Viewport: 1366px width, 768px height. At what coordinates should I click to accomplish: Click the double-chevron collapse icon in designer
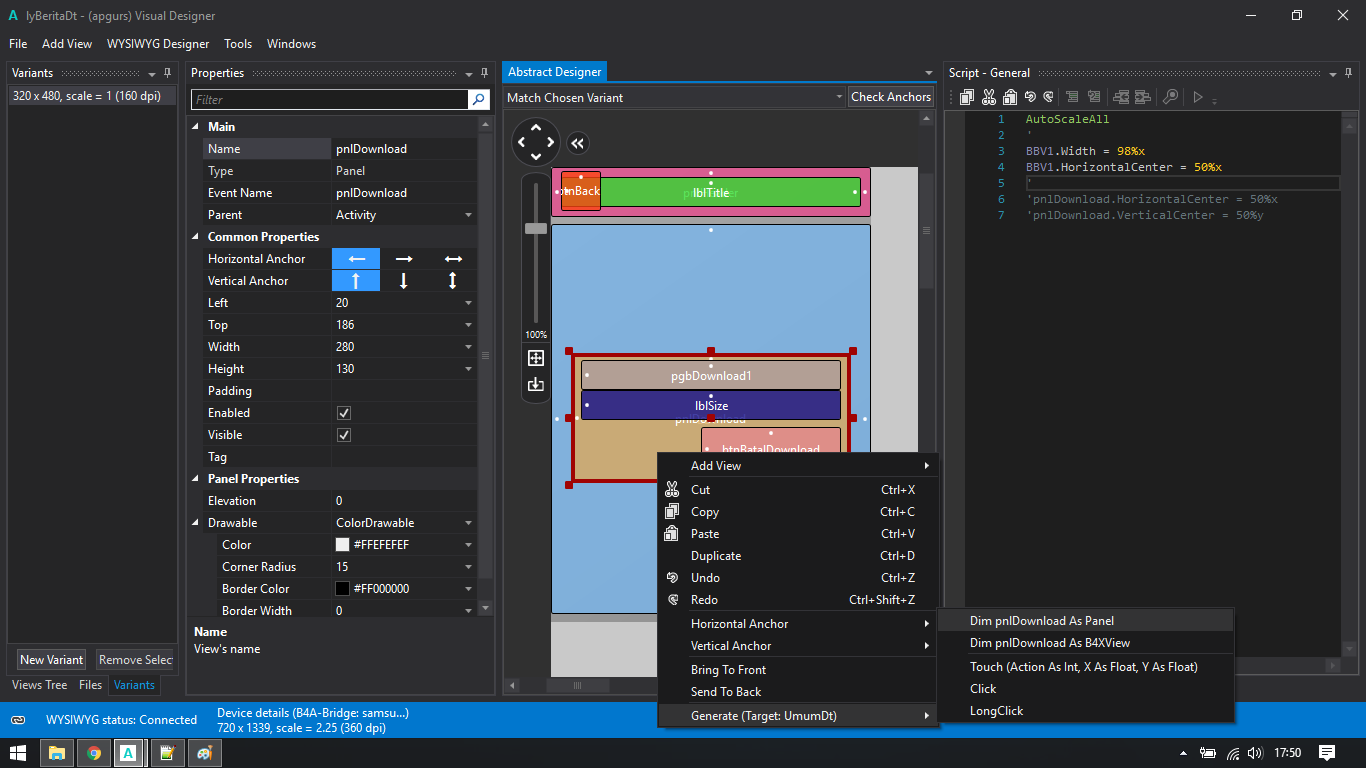pos(578,143)
